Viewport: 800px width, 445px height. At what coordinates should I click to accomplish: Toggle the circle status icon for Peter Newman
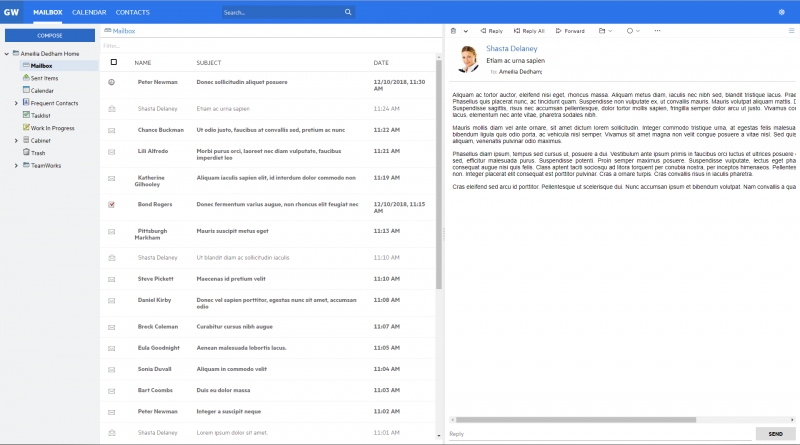point(112,82)
